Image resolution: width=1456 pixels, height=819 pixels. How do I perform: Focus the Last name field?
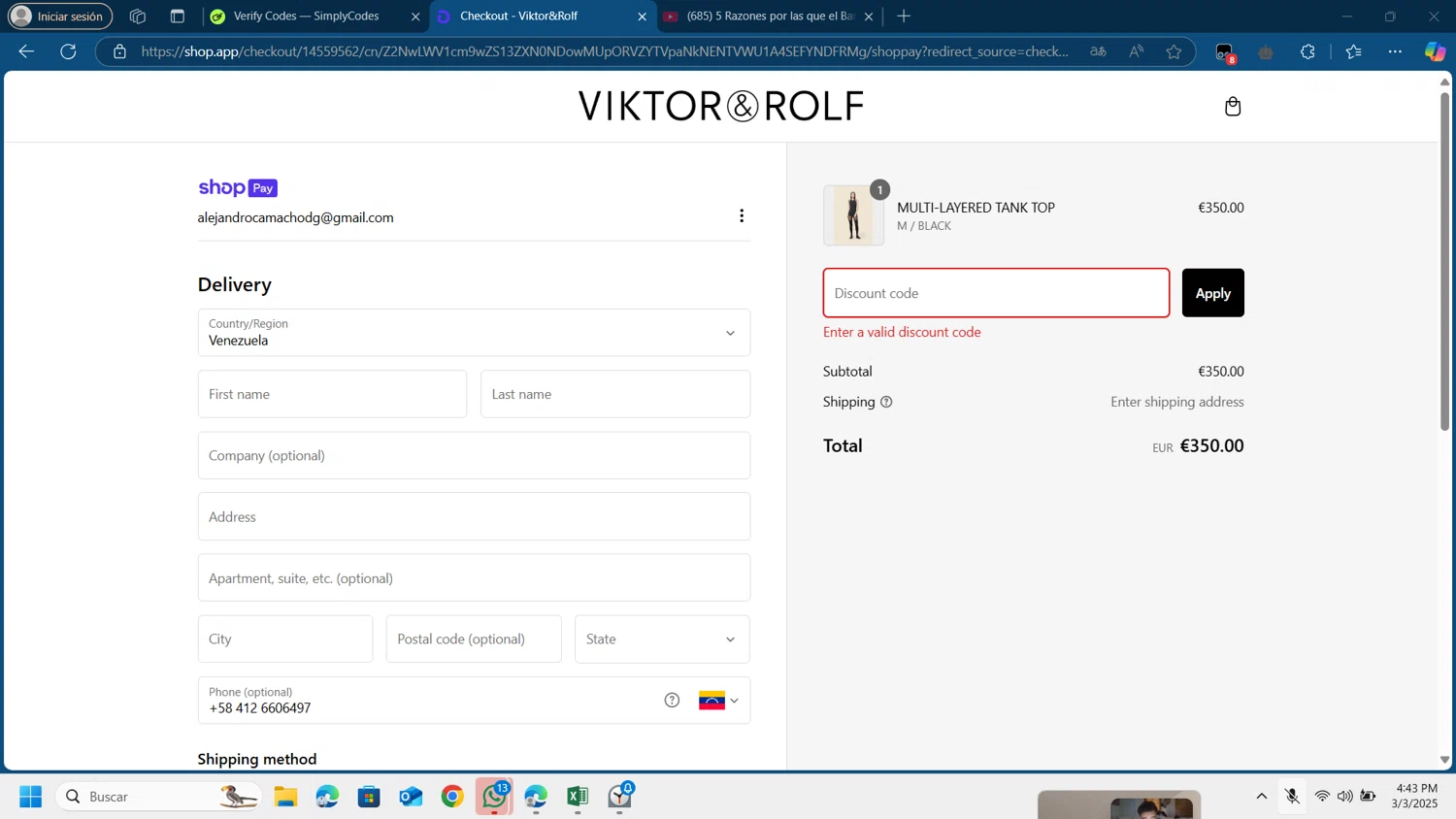click(x=615, y=394)
